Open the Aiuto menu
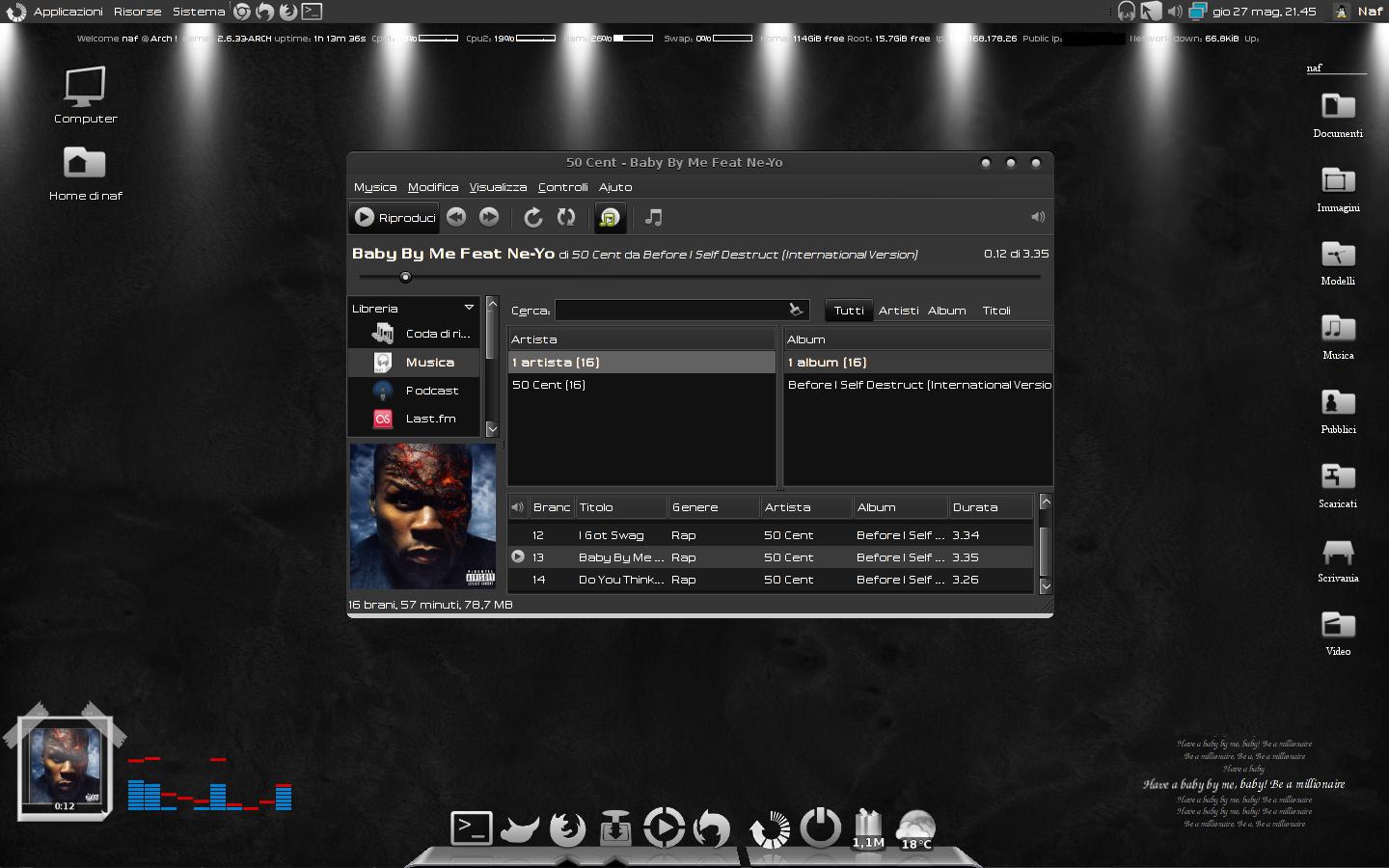The image size is (1389, 868). tap(615, 187)
